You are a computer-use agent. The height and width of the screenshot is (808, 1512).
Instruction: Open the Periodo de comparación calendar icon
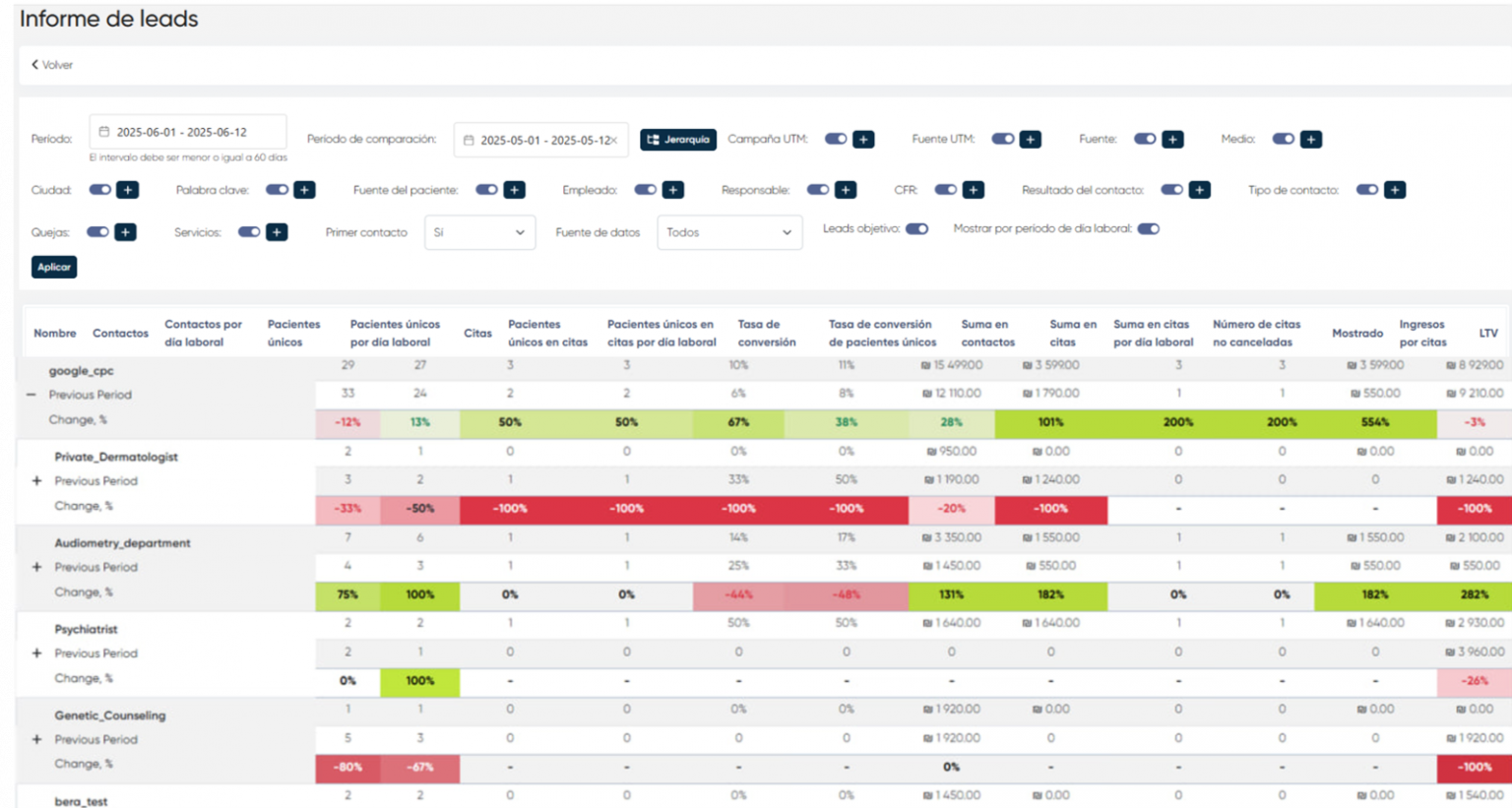click(471, 140)
